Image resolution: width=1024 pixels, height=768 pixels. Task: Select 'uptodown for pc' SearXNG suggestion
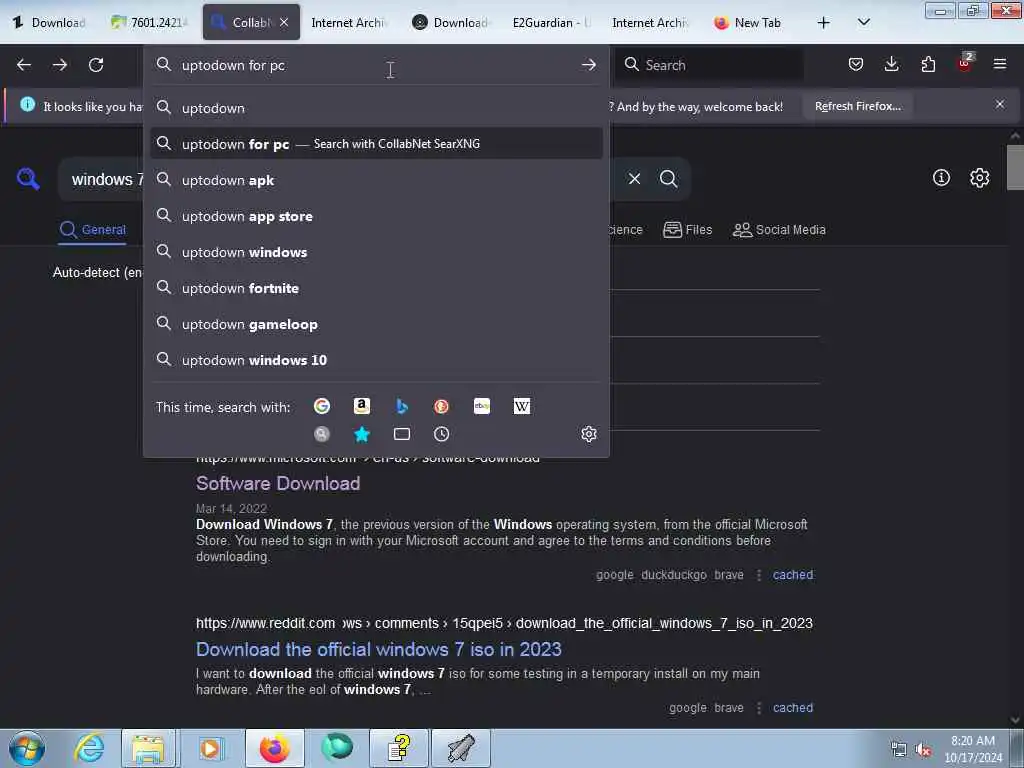[x=376, y=144]
